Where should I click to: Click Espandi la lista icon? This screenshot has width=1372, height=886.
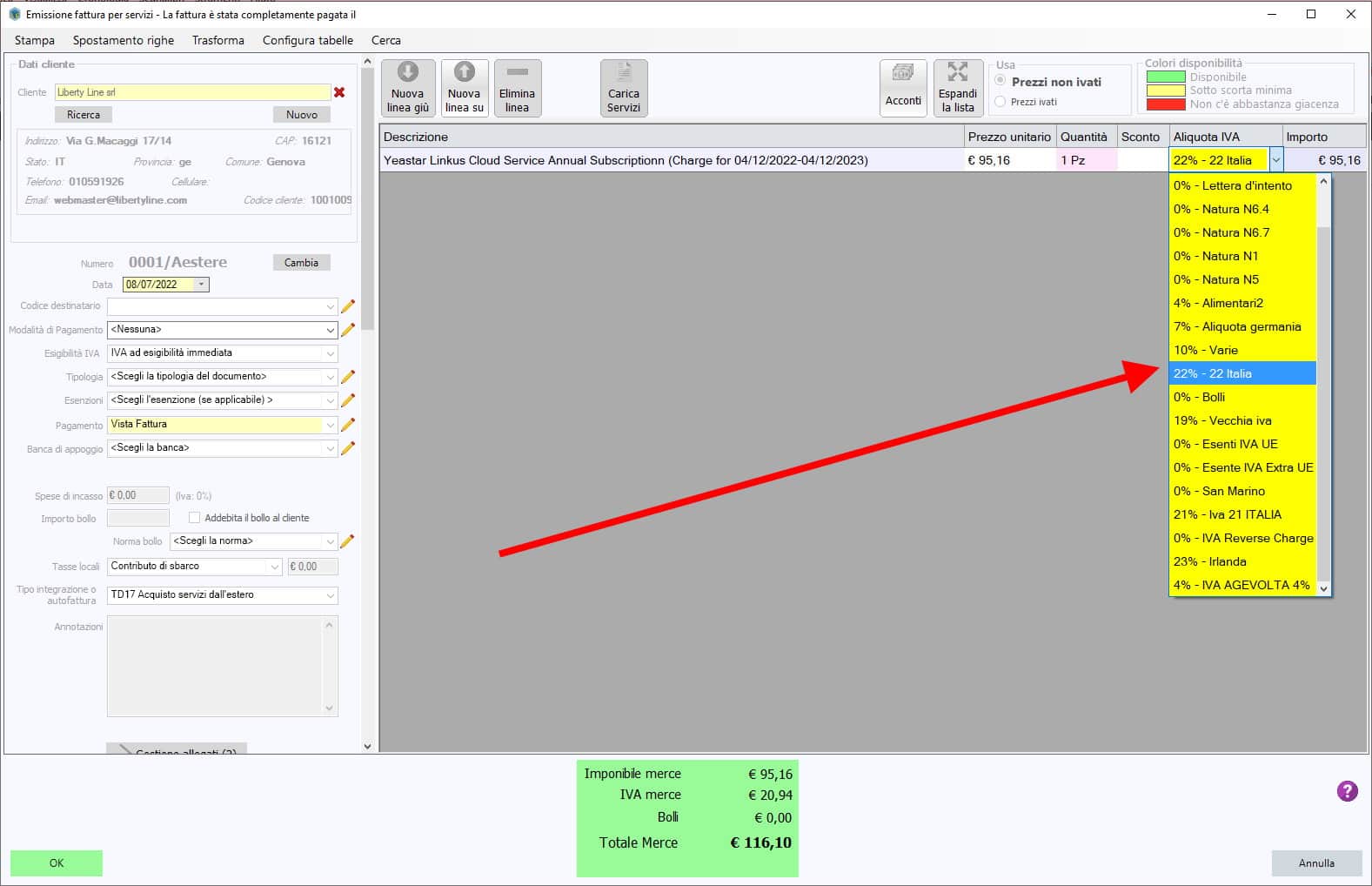(x=958, y=88)
